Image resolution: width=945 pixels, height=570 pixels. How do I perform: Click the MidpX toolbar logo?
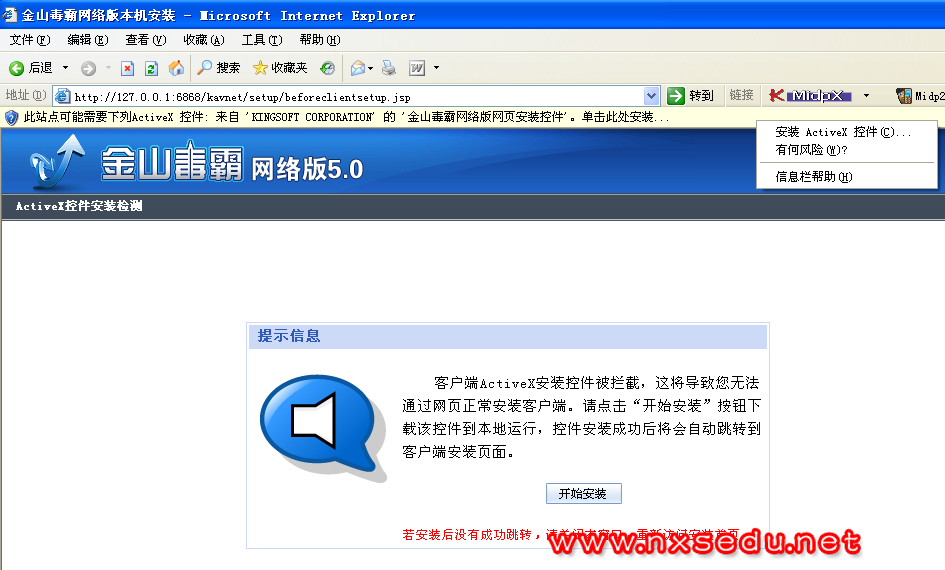tap(811, 95)
